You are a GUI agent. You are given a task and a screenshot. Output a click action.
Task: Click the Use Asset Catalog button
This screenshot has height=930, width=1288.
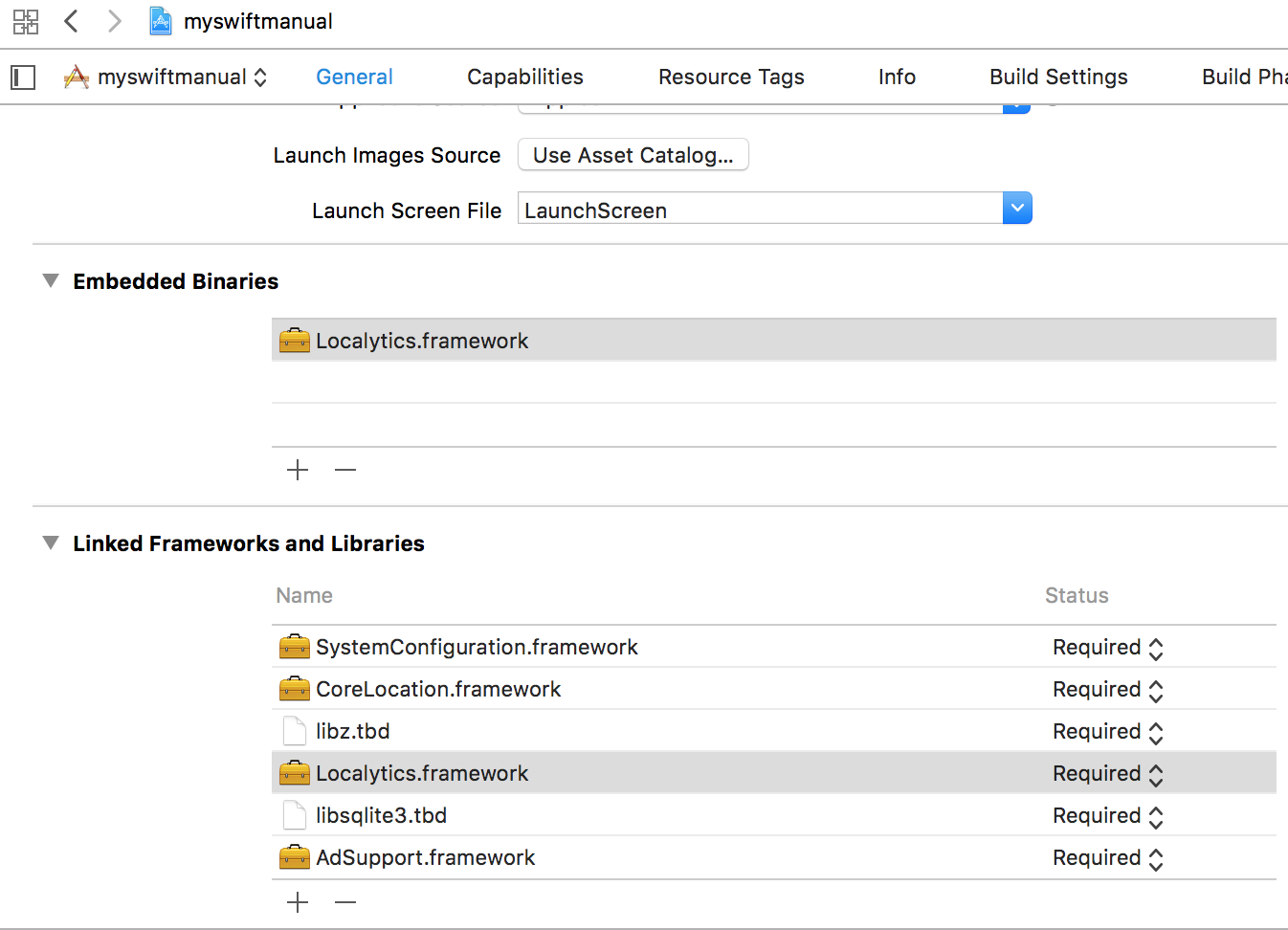click(633, 155)
